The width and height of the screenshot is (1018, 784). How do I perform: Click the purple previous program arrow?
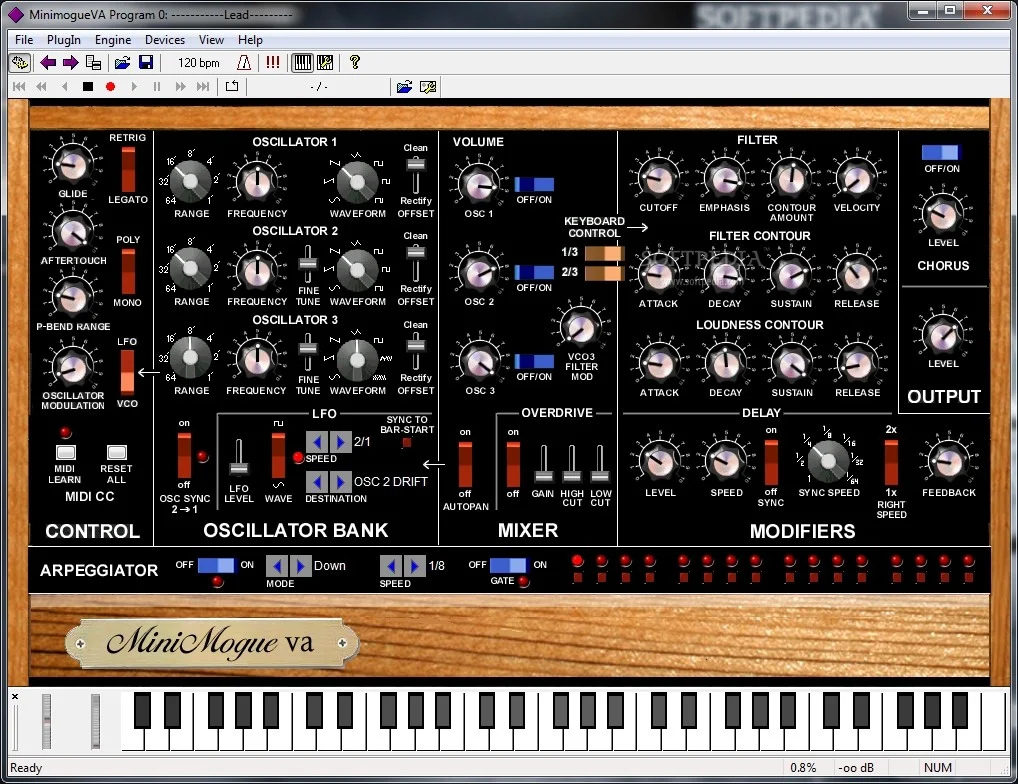48,63
